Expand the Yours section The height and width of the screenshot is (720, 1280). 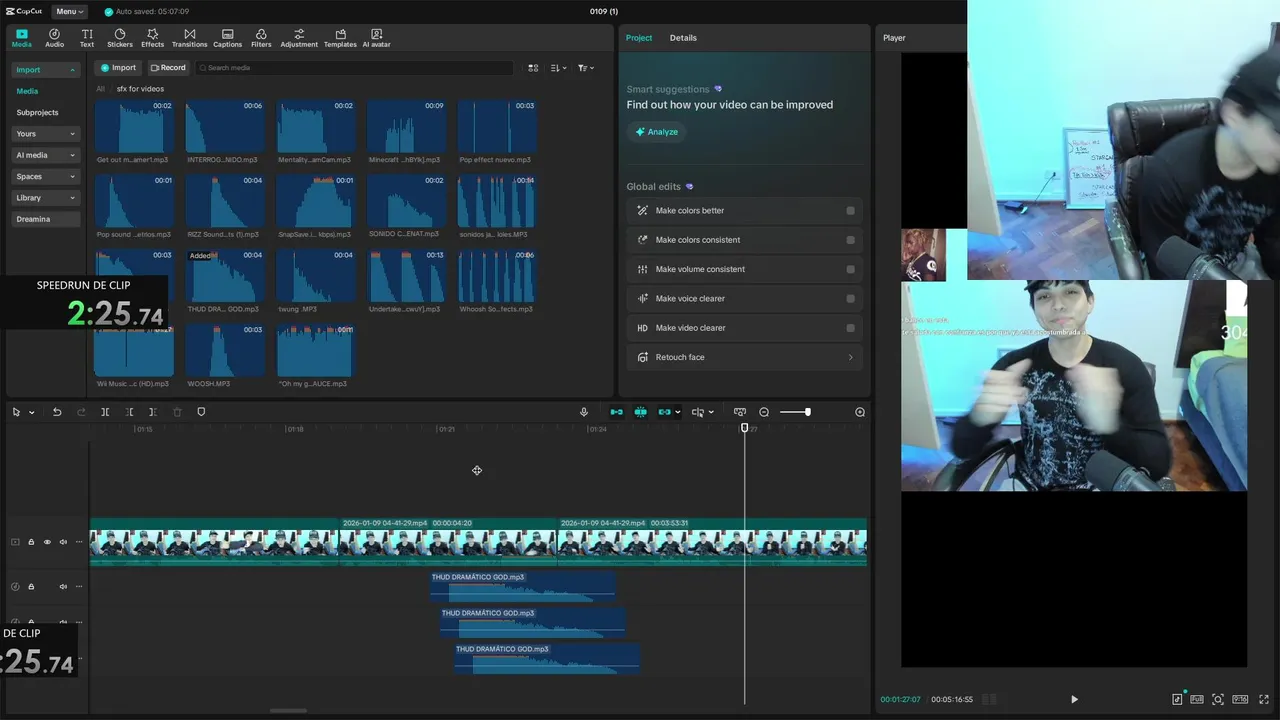45,134
